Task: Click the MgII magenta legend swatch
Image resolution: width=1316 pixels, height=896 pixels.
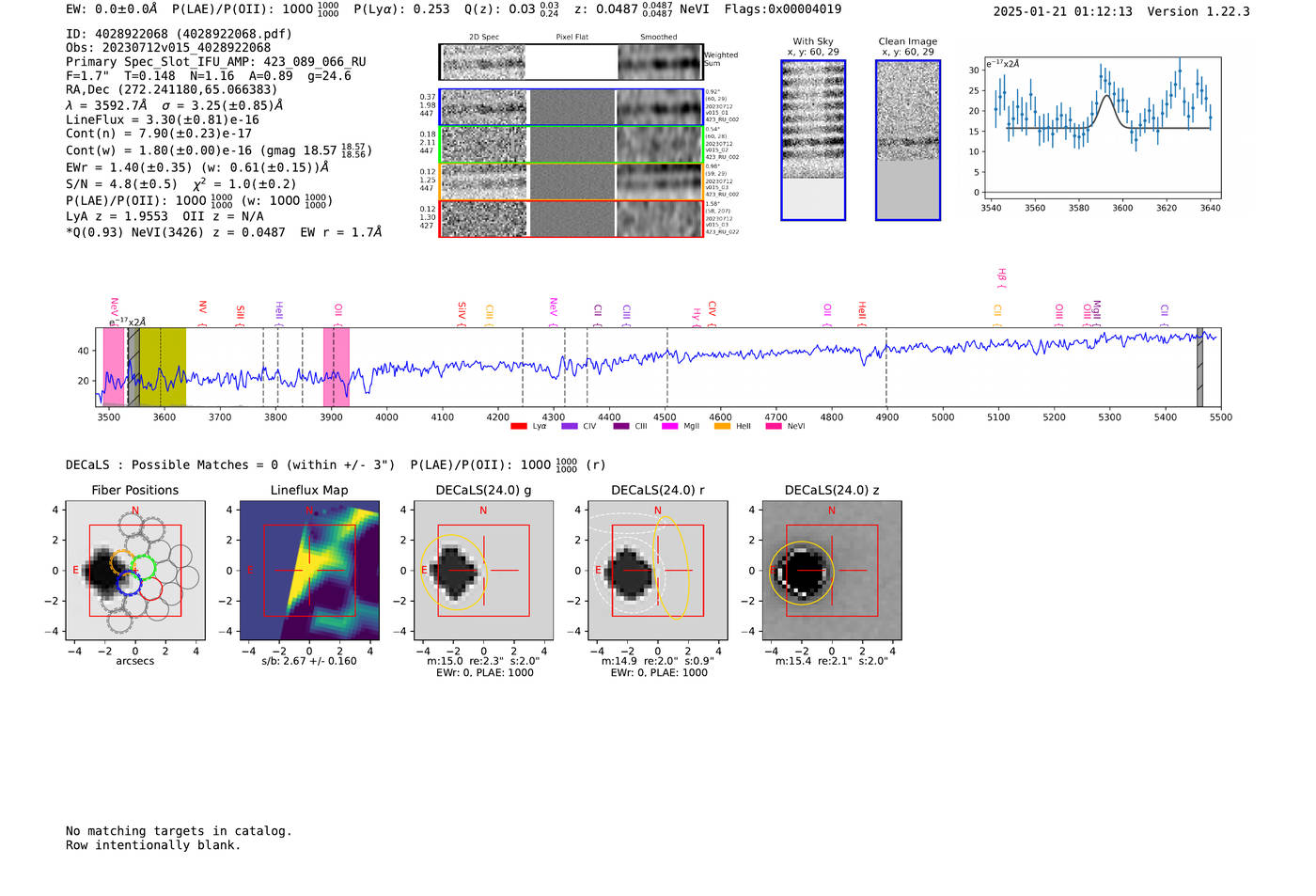Action: pyautogui.click(x=670, y=426)
